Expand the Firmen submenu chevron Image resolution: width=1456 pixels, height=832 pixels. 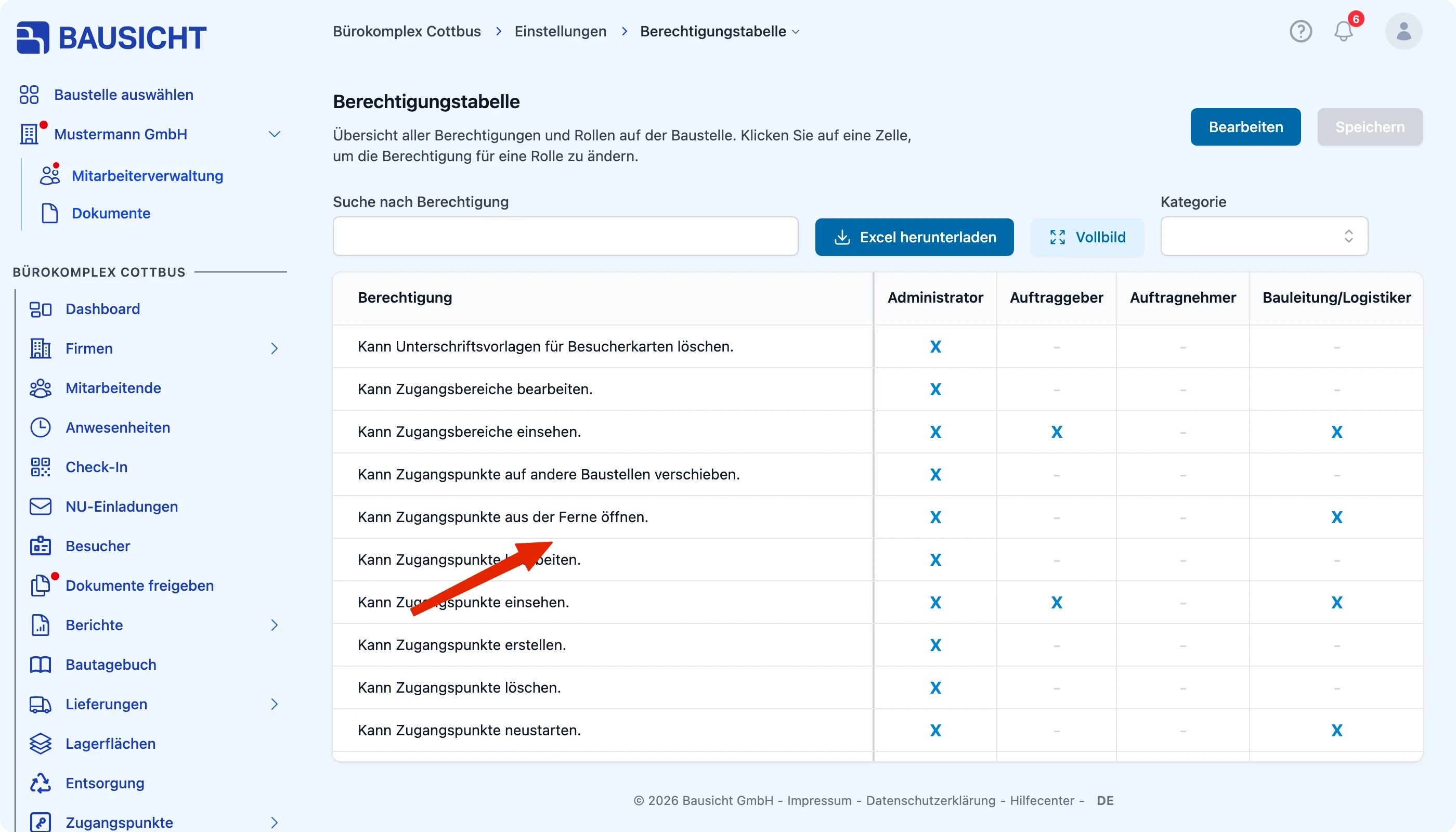(274, 348)
